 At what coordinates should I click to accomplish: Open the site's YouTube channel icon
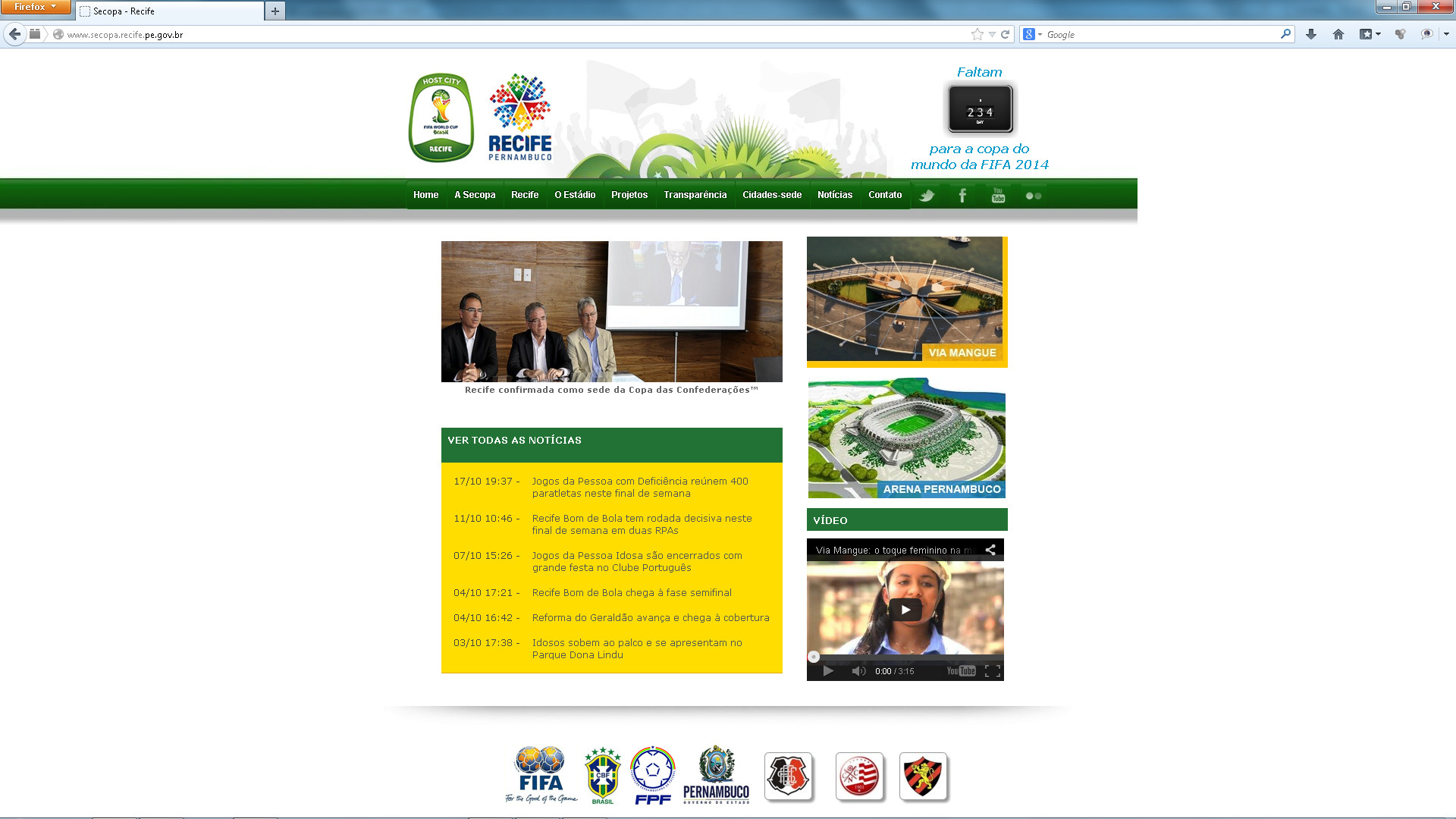998,196
